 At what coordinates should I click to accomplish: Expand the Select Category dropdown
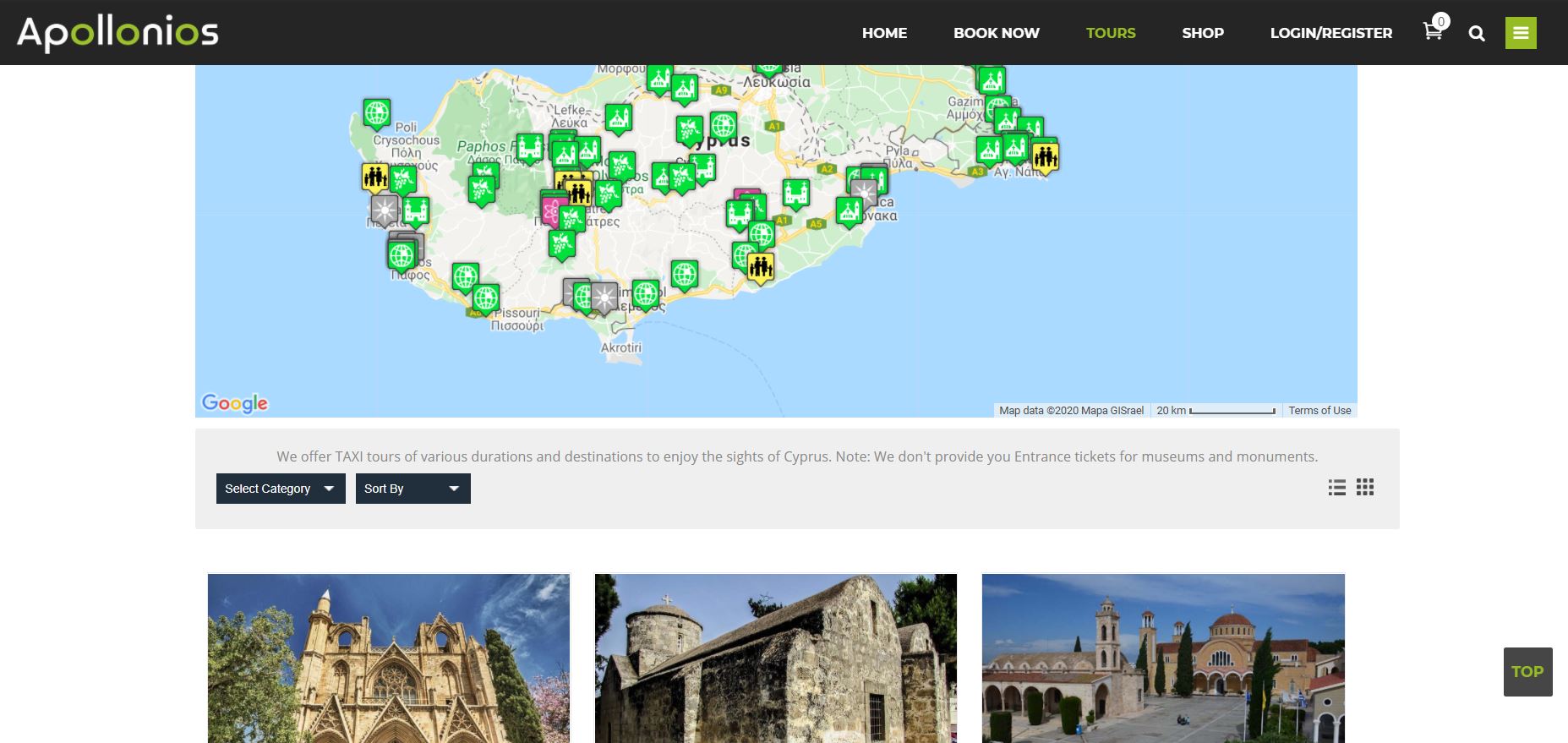pyautogui.click(x=281, y=489)
